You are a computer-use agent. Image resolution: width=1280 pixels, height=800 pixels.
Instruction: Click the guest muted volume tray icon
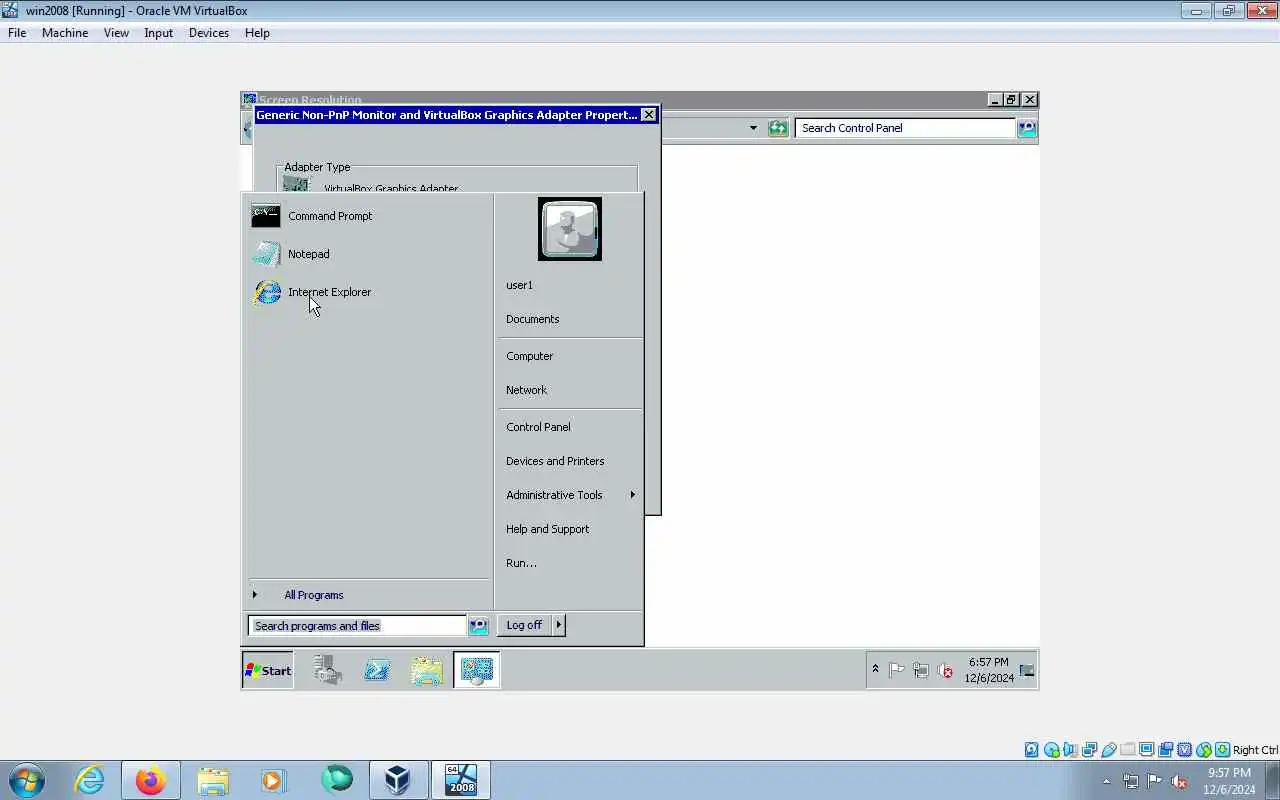coord(945,671)
